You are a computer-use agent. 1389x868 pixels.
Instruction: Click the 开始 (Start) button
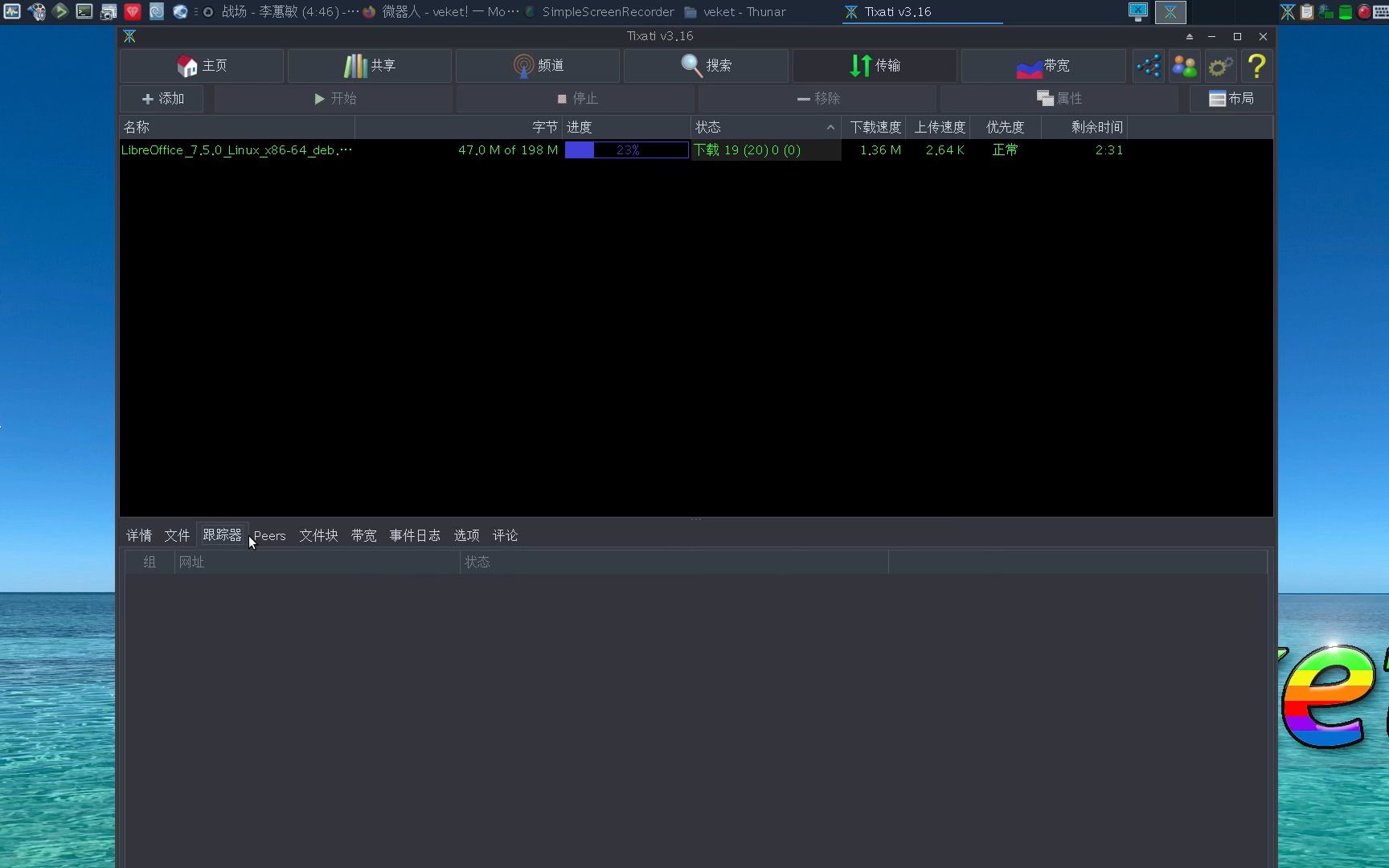click(334, 99)
